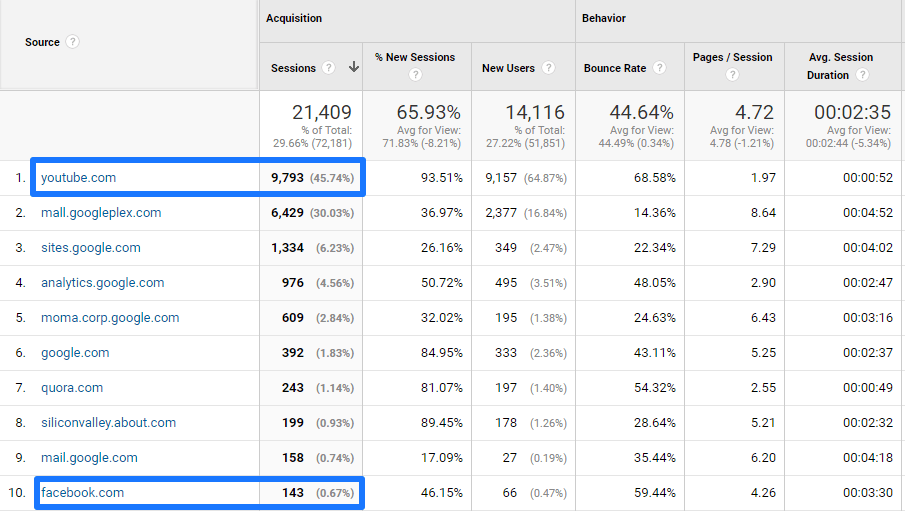Select analytics.google.com new users 495
Viewport: 905px width, 511px height.
[506, 283]
